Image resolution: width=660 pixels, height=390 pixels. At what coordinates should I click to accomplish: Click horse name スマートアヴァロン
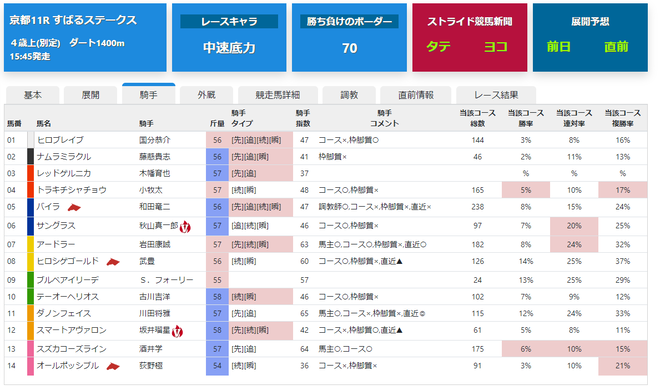(71, 330)
